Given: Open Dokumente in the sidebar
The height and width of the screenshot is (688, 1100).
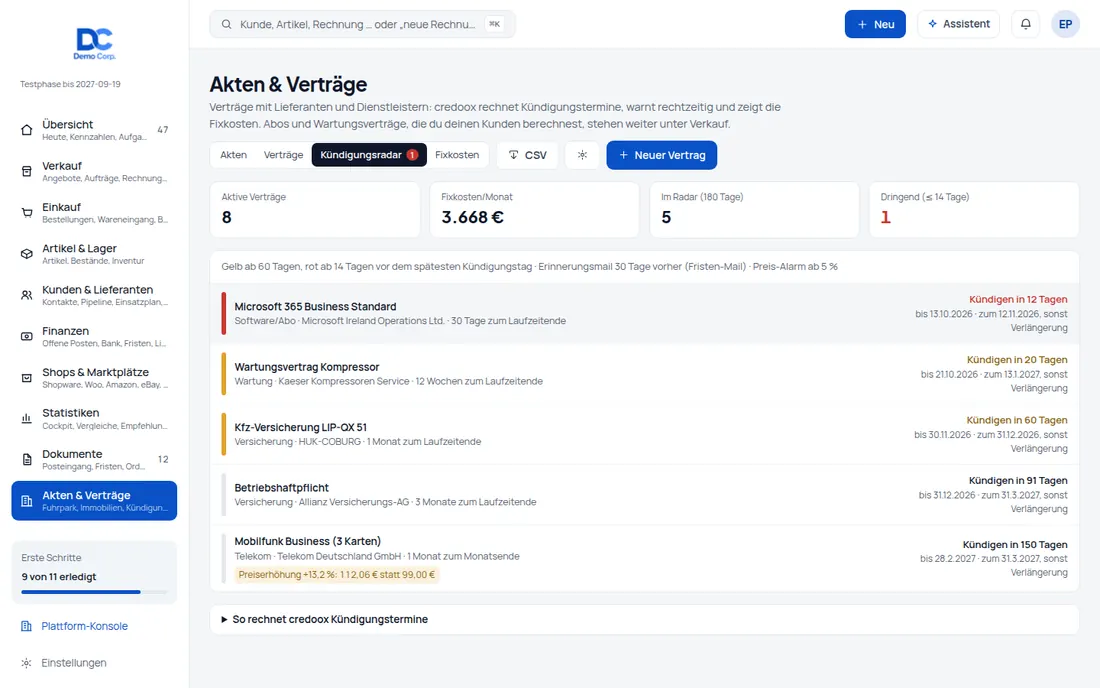Looking at the screenshot, I should pos(94,460).
